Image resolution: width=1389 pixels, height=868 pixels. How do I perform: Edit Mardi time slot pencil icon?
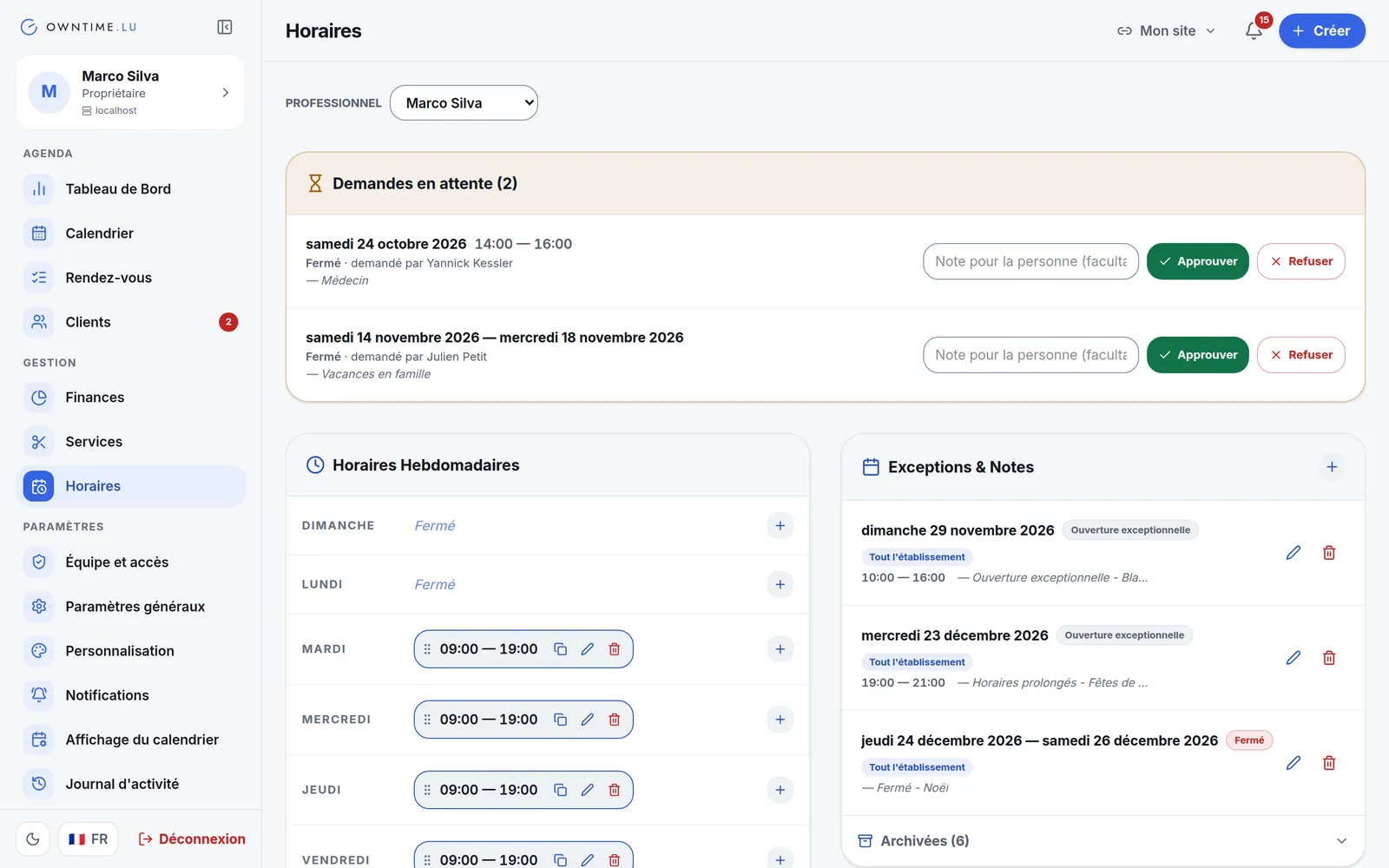[588, 649]
